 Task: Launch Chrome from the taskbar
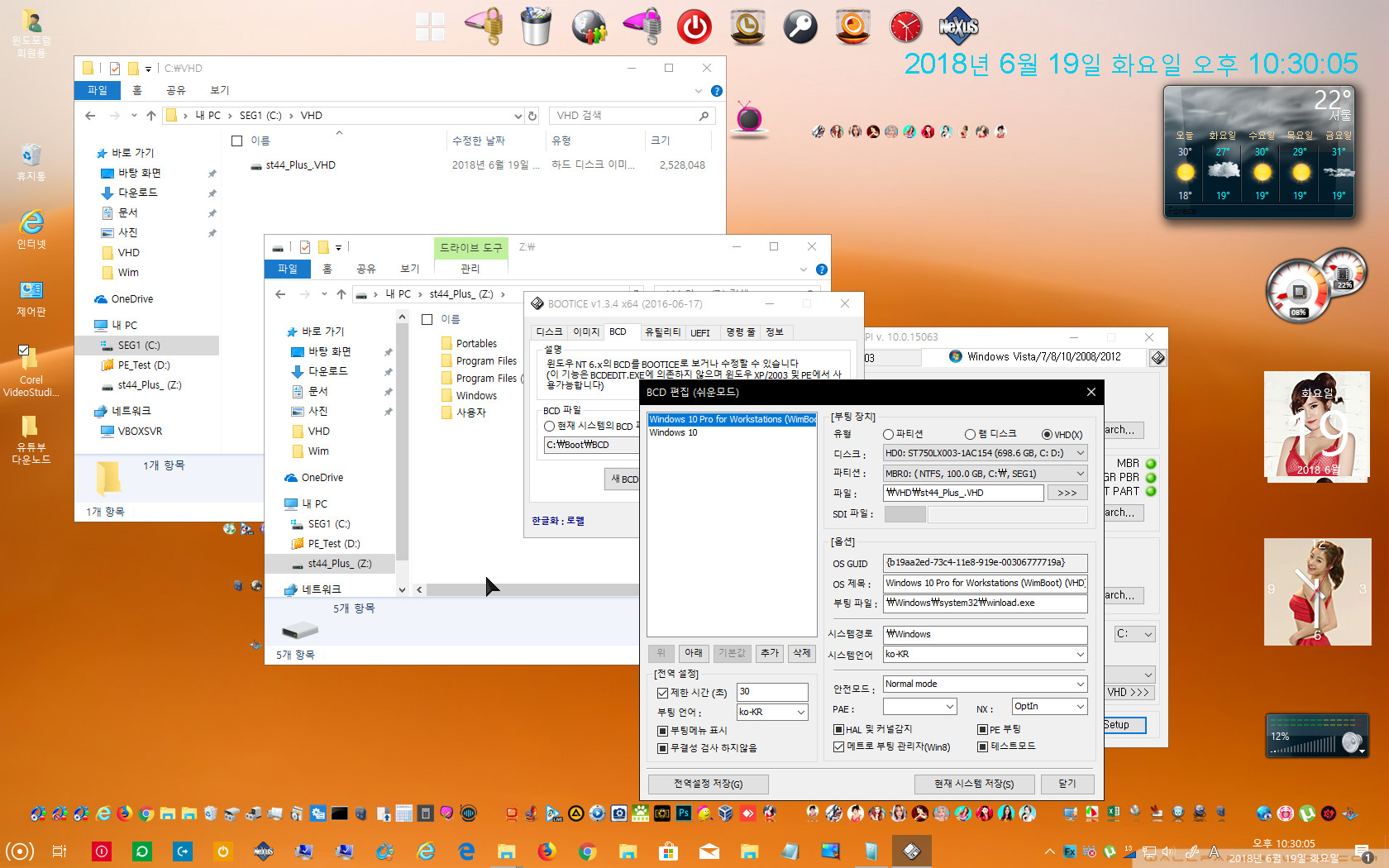pos(587,851)
